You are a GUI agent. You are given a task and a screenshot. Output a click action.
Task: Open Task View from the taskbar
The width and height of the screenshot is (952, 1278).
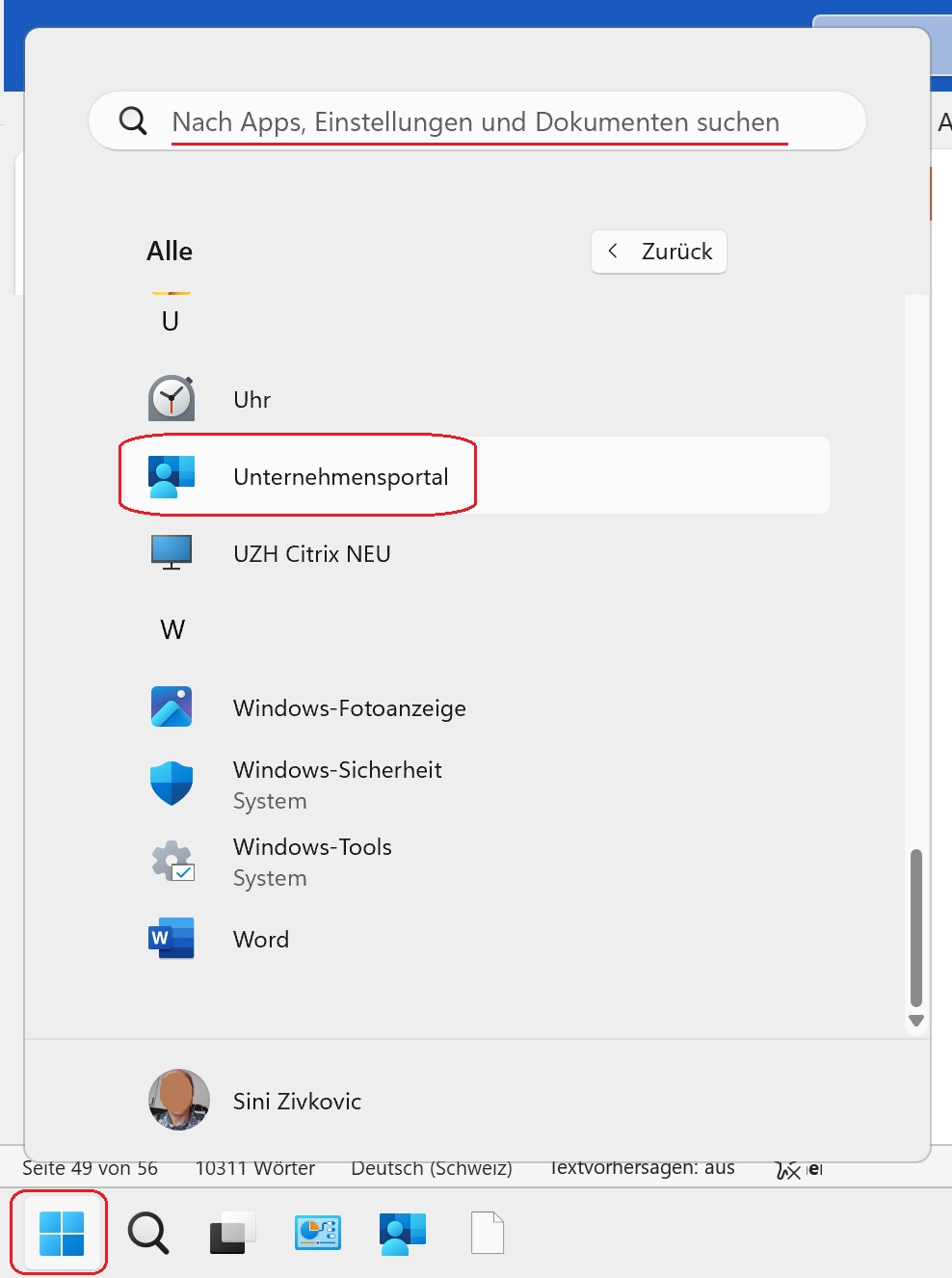[228, 1232]
